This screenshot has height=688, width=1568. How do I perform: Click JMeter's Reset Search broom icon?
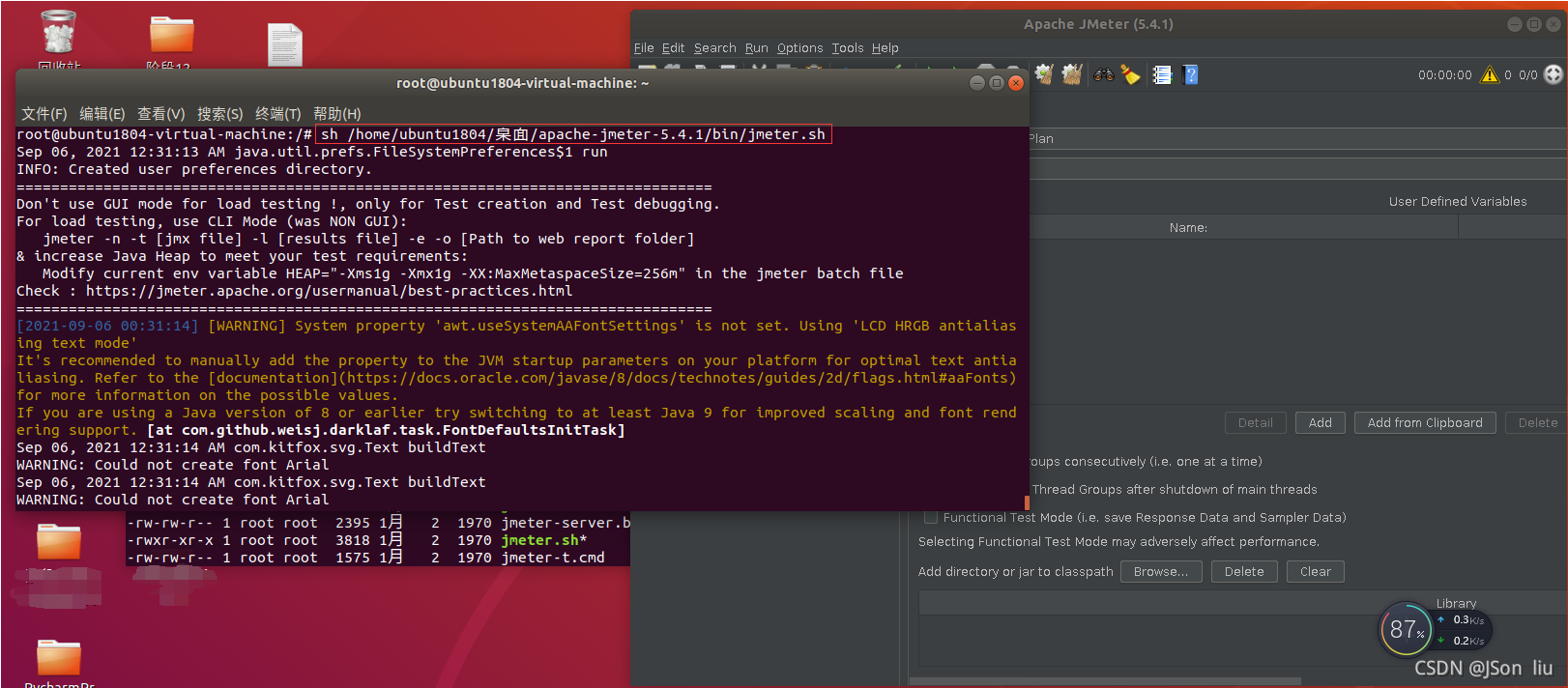tap(1131, 74)
